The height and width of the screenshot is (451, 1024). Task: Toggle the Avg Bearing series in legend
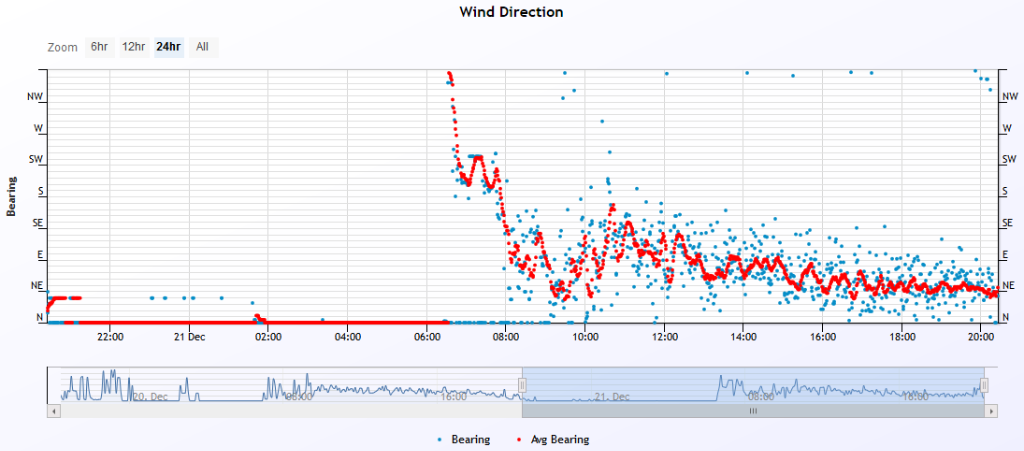[553, 439]
